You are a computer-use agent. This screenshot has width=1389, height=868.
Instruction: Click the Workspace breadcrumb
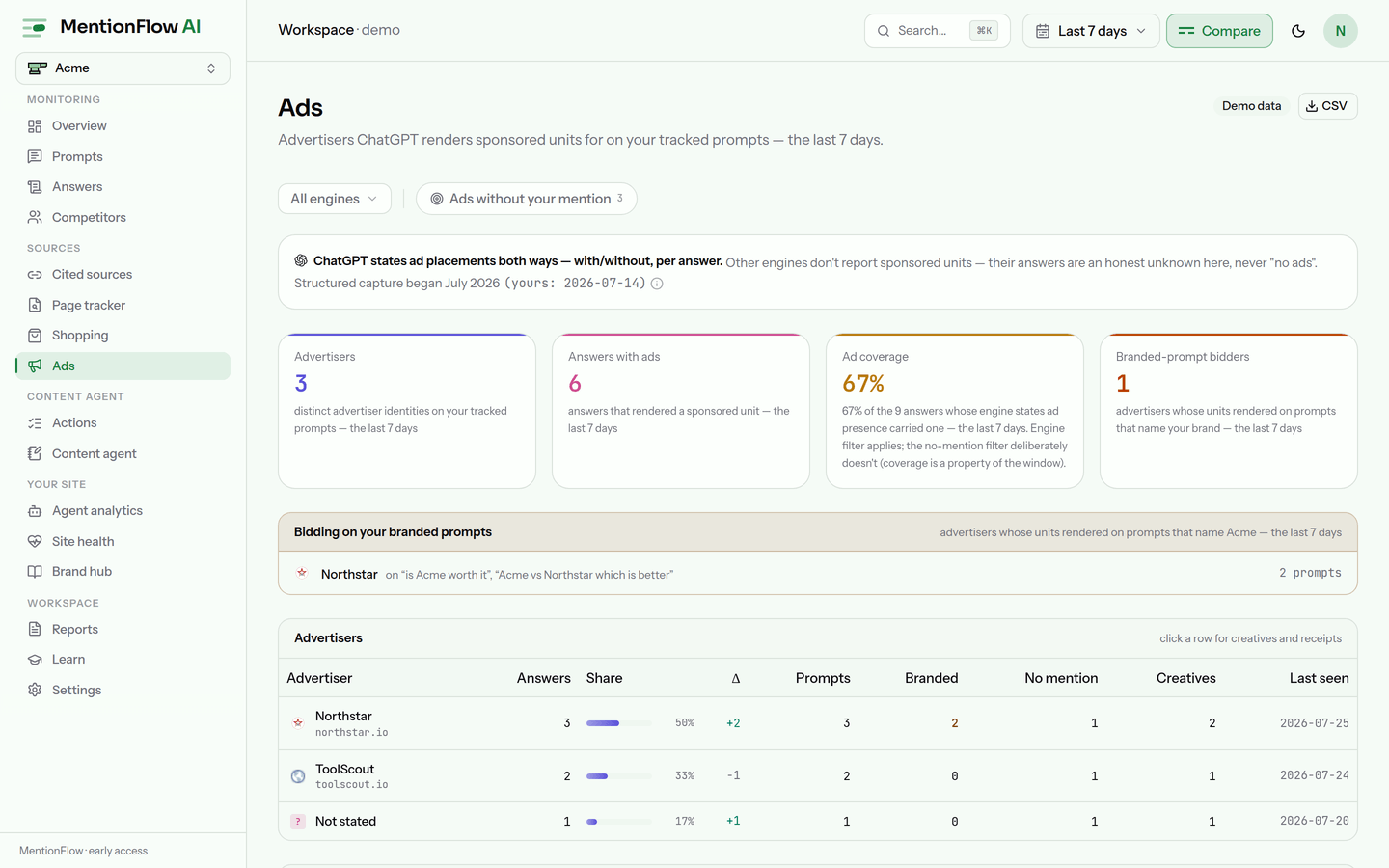(315, 30)
